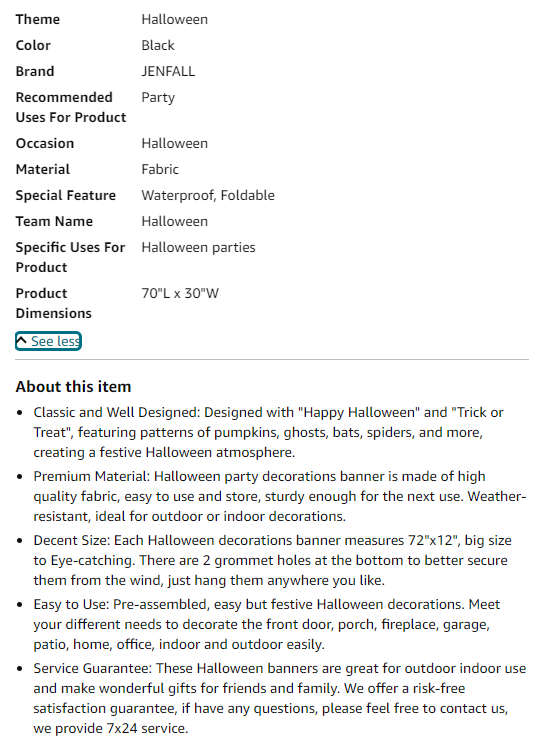Image resolution: width=550 pixels, height=748 pixels.
Task: Select the Waterproof, Foldable special feature text
Action: pos(208,196)
